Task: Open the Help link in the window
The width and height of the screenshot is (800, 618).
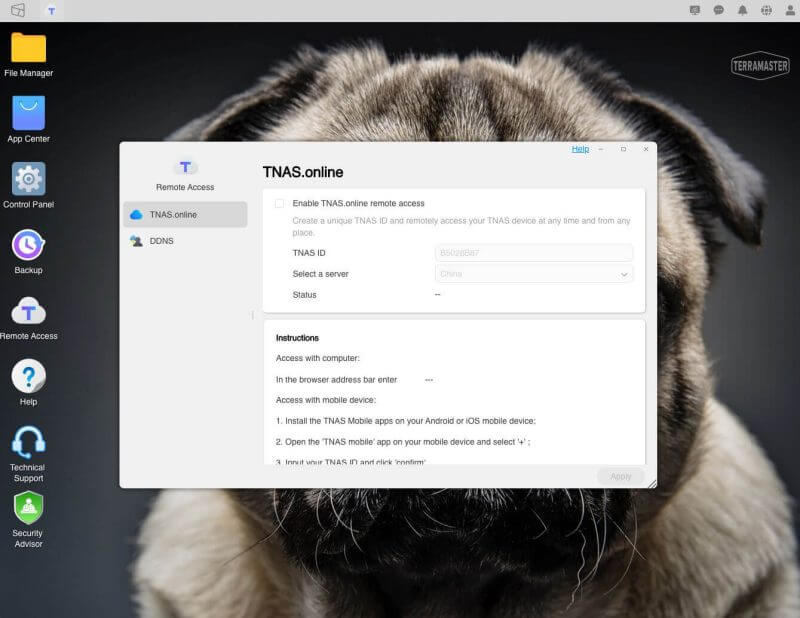Action: [x=580, y=149]
